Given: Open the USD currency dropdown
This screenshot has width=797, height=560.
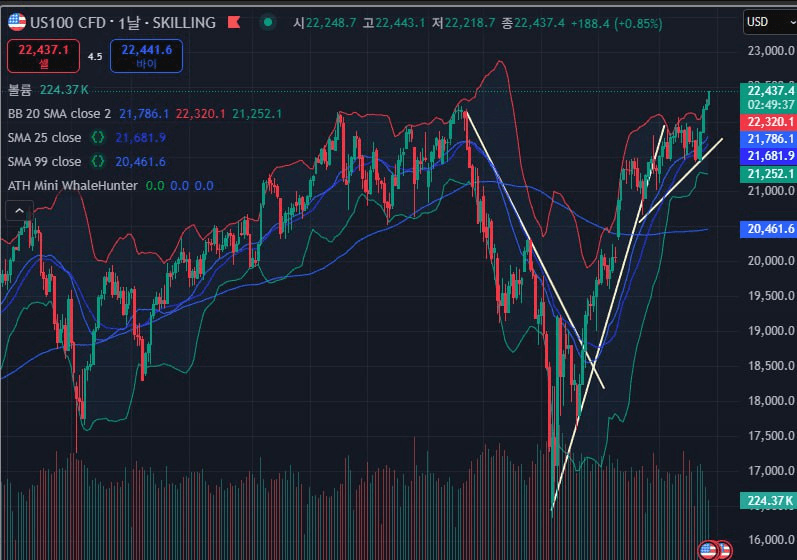Looking at the screenshot, I should (x=770, y=22).
